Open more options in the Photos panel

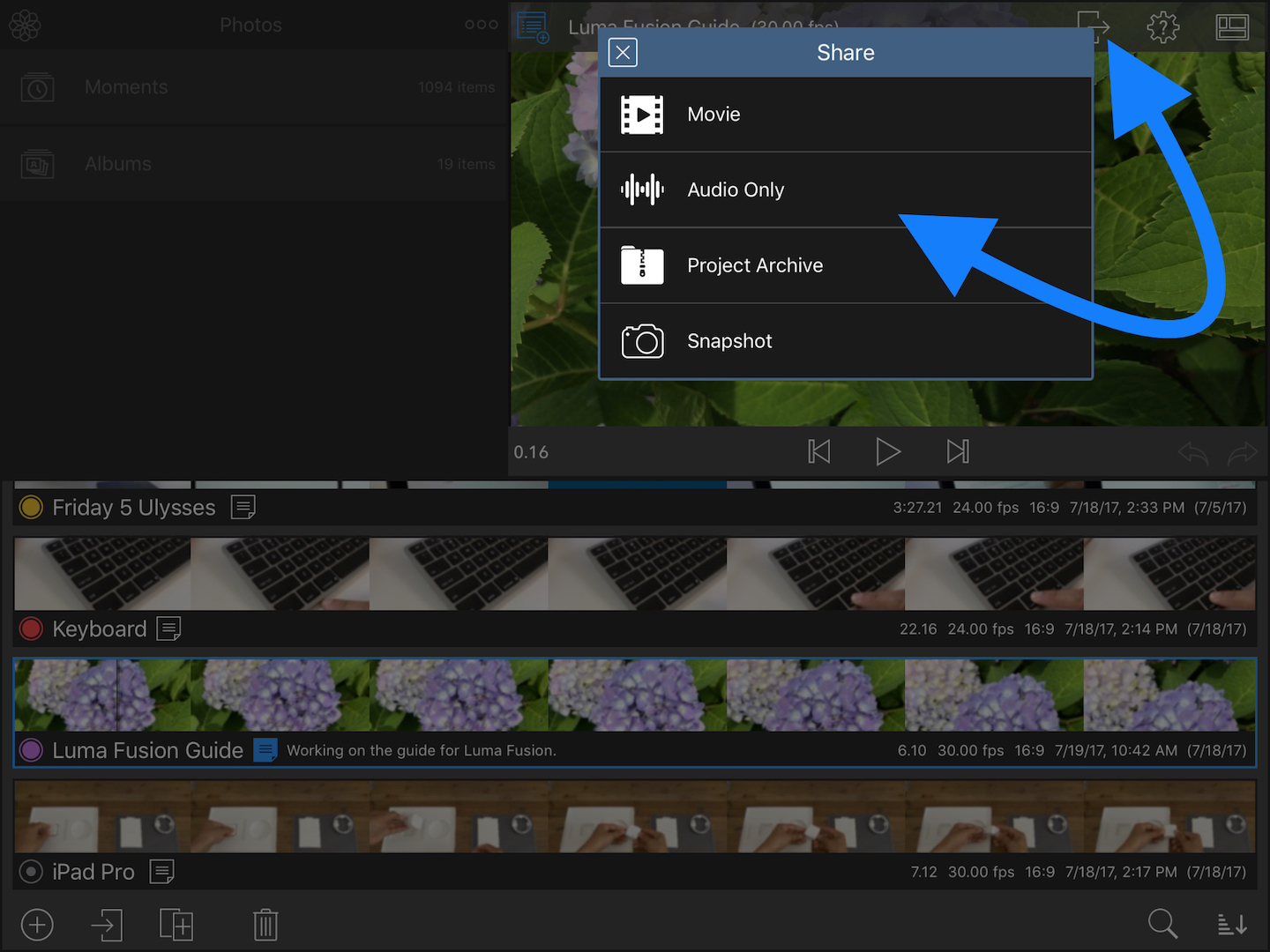coord(481,25)
